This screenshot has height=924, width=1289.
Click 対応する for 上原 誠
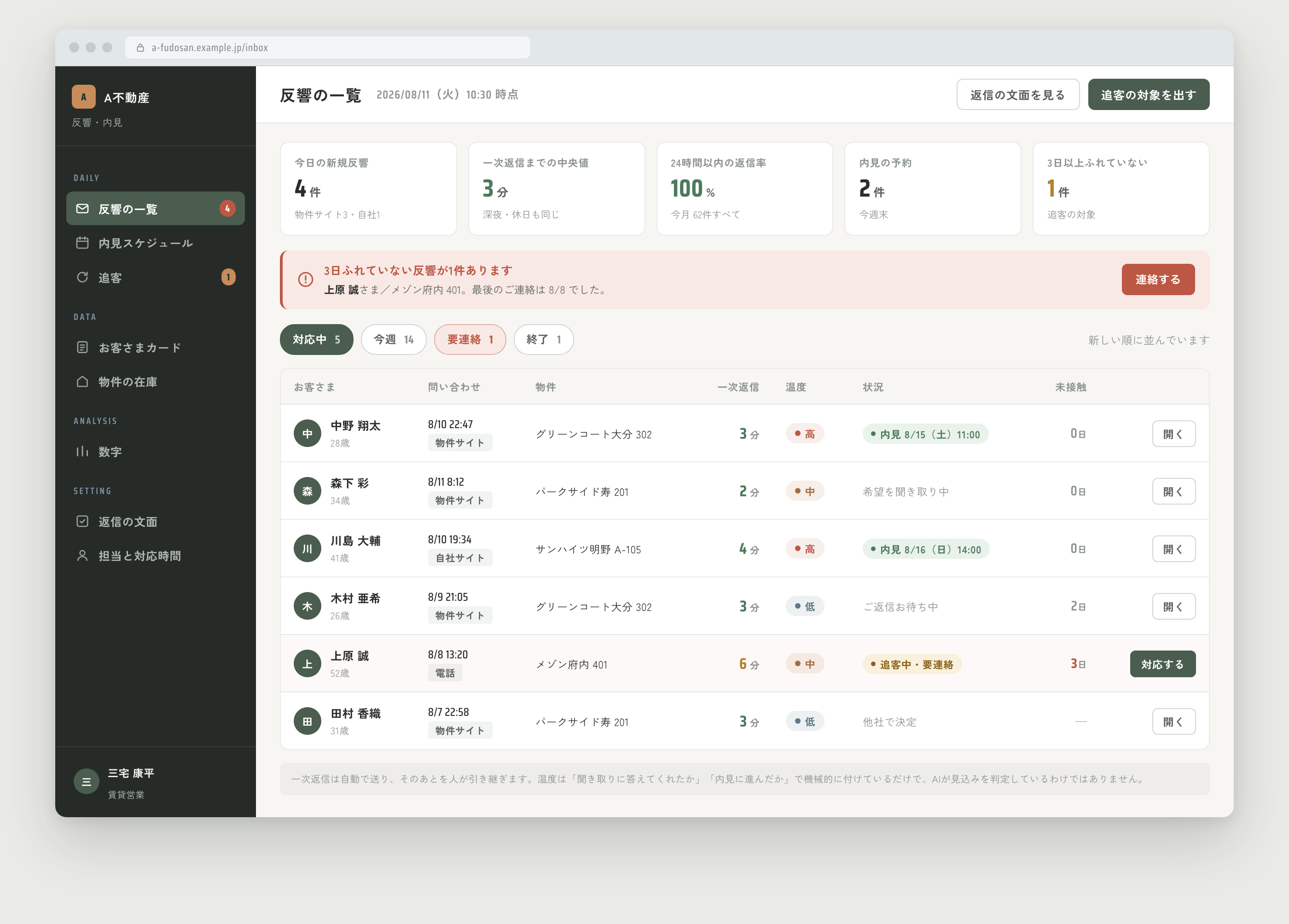tap(1163, 664)
